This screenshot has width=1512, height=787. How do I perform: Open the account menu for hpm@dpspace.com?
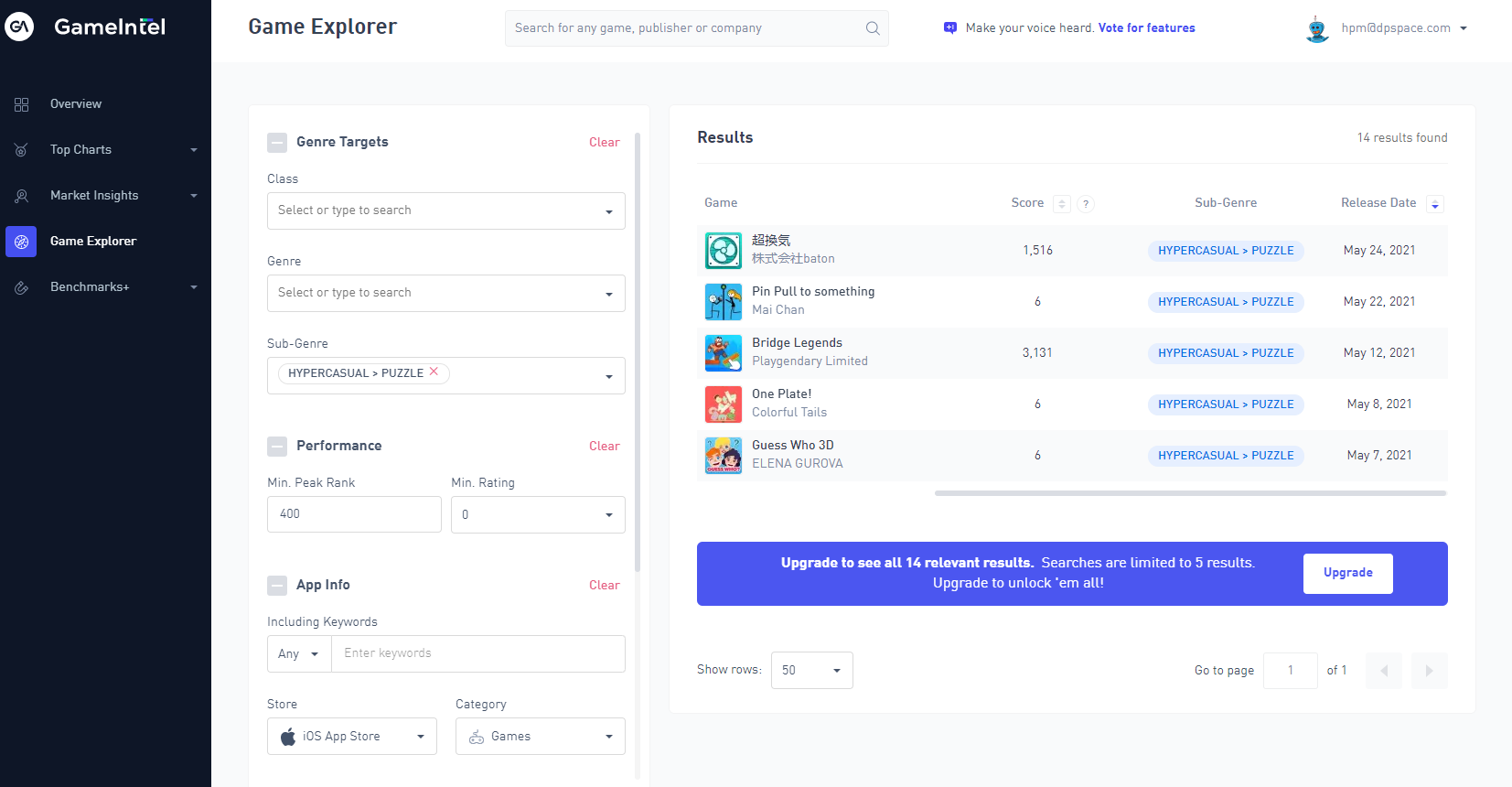click(1404, 28)
